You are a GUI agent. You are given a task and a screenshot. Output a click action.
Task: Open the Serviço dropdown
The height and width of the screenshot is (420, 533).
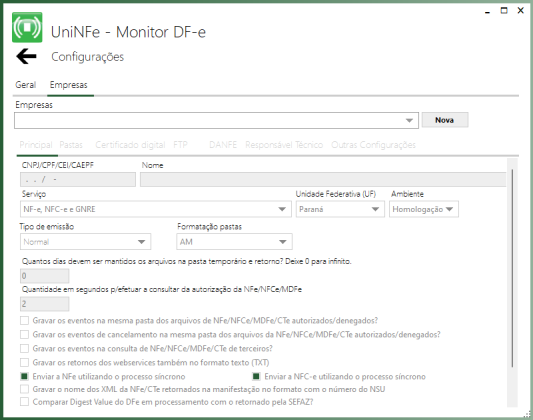coord(156,209)
